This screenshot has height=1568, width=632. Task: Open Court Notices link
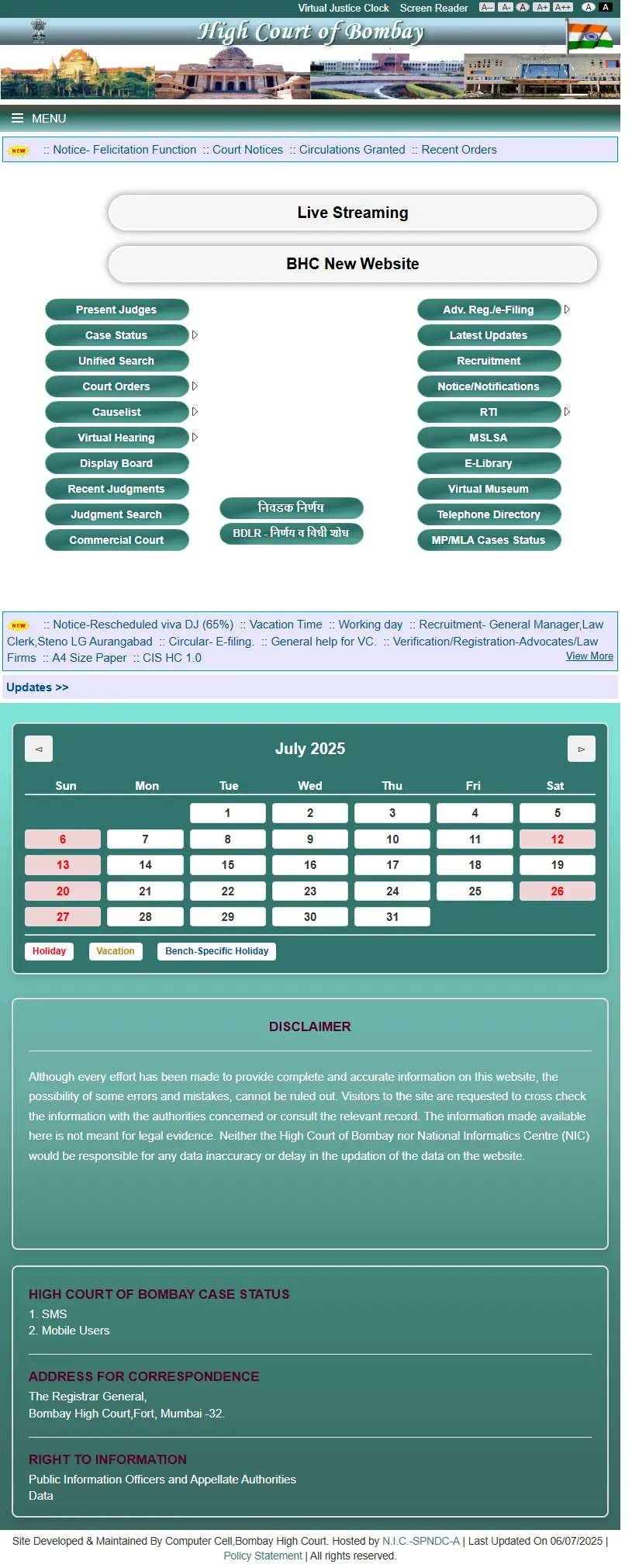point(248,150)
